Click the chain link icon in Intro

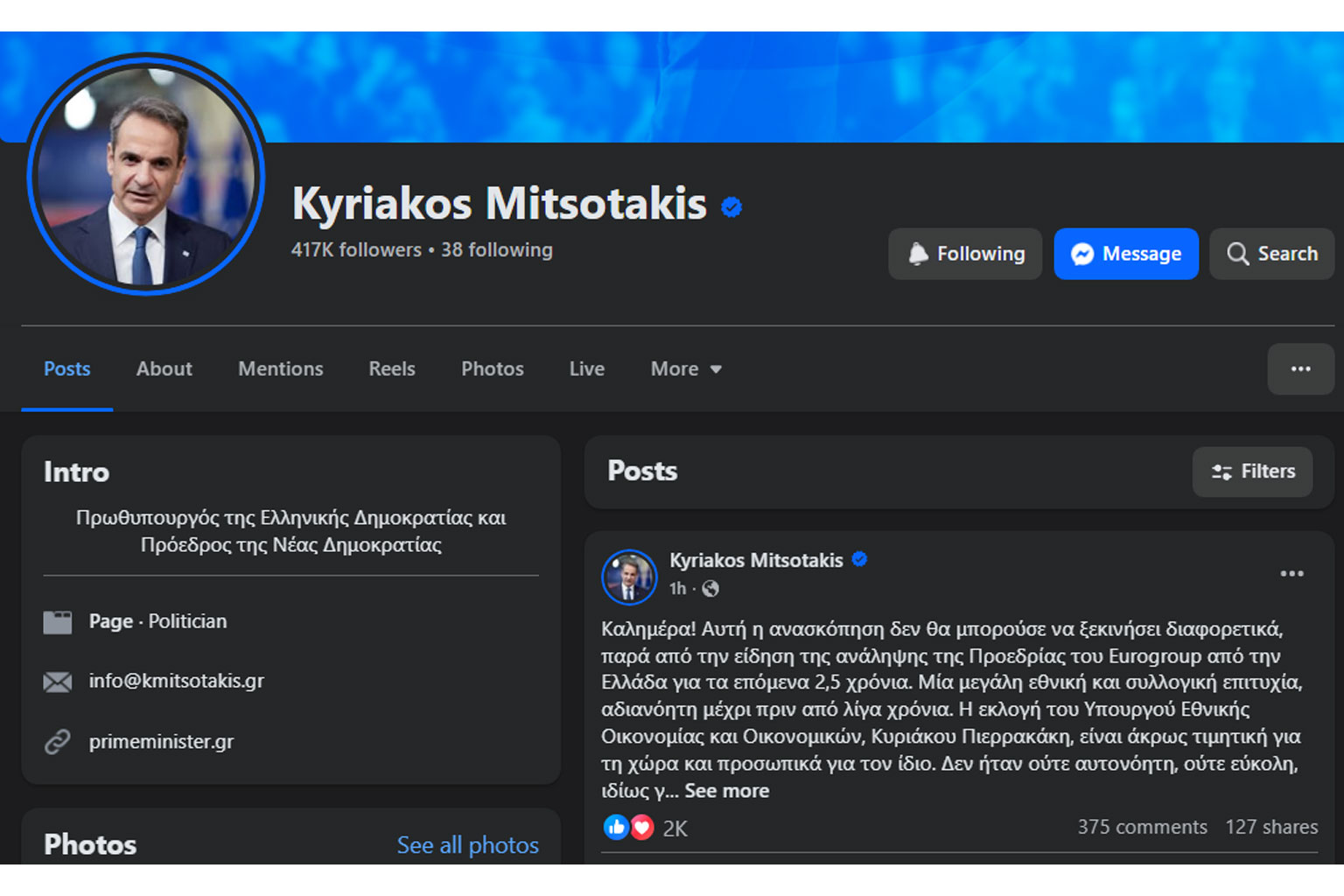(x=58, y=742)
